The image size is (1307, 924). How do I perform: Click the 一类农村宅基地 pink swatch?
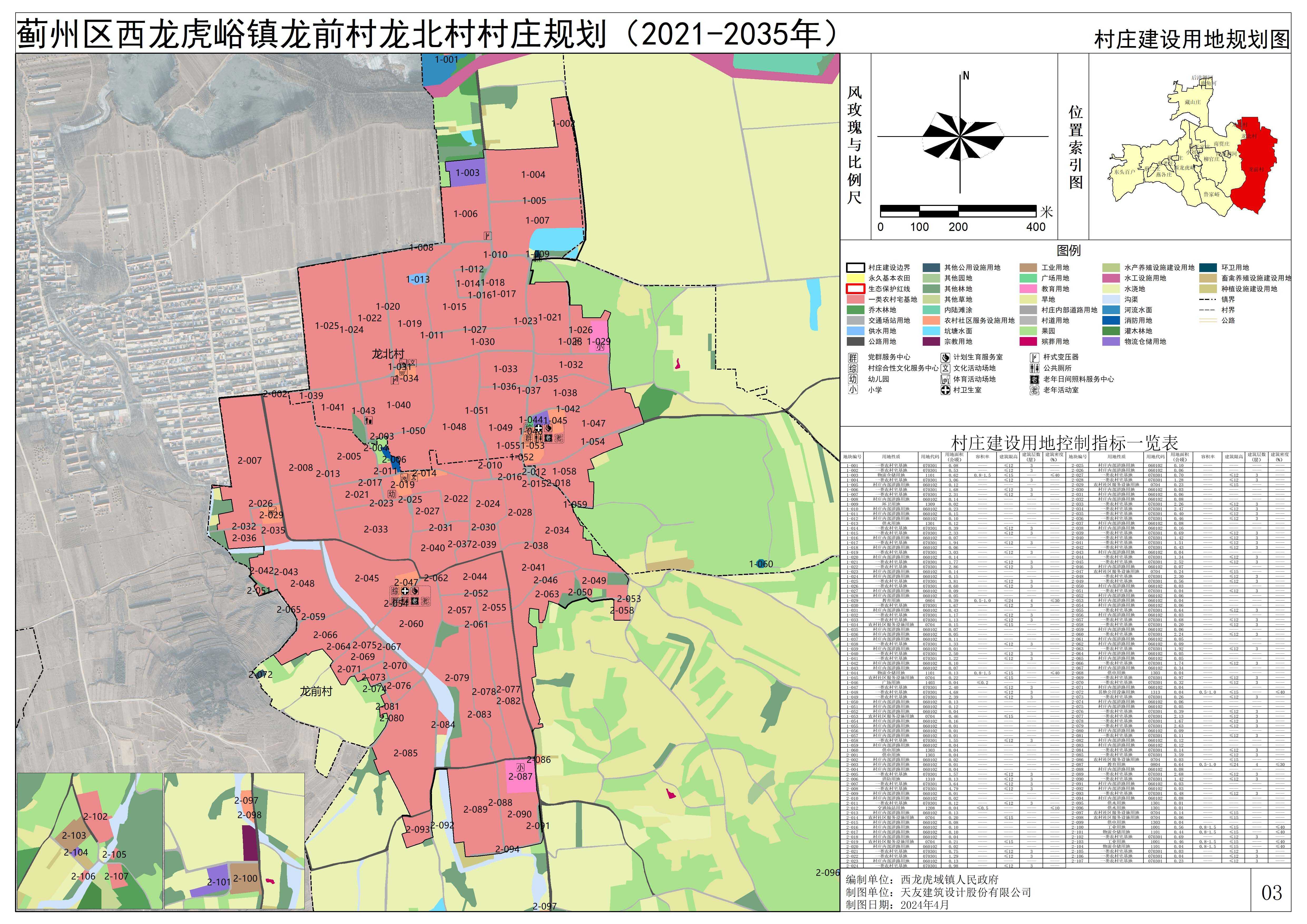[855, 300]
